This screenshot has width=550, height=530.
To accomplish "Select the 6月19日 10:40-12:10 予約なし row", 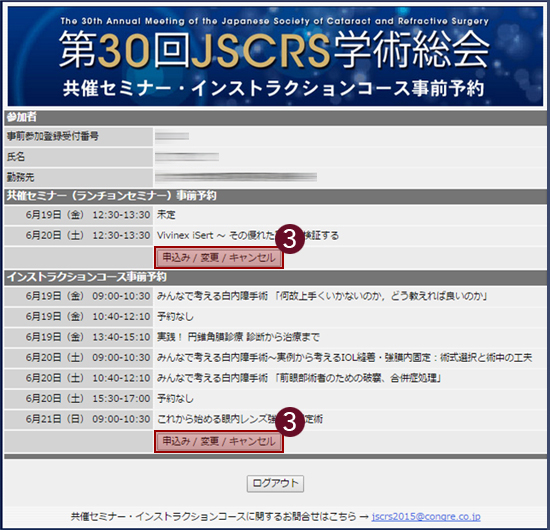I will [x=275, y=316].
